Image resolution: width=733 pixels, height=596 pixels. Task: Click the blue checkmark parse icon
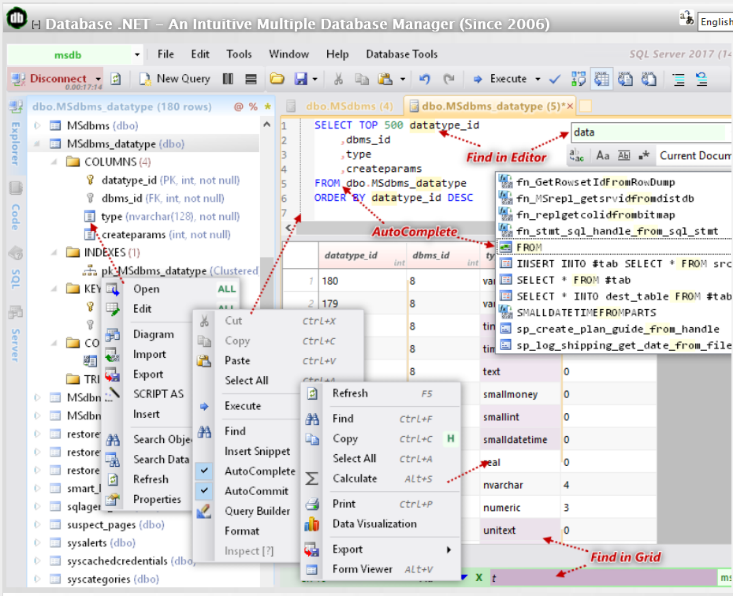pos(555,79)
